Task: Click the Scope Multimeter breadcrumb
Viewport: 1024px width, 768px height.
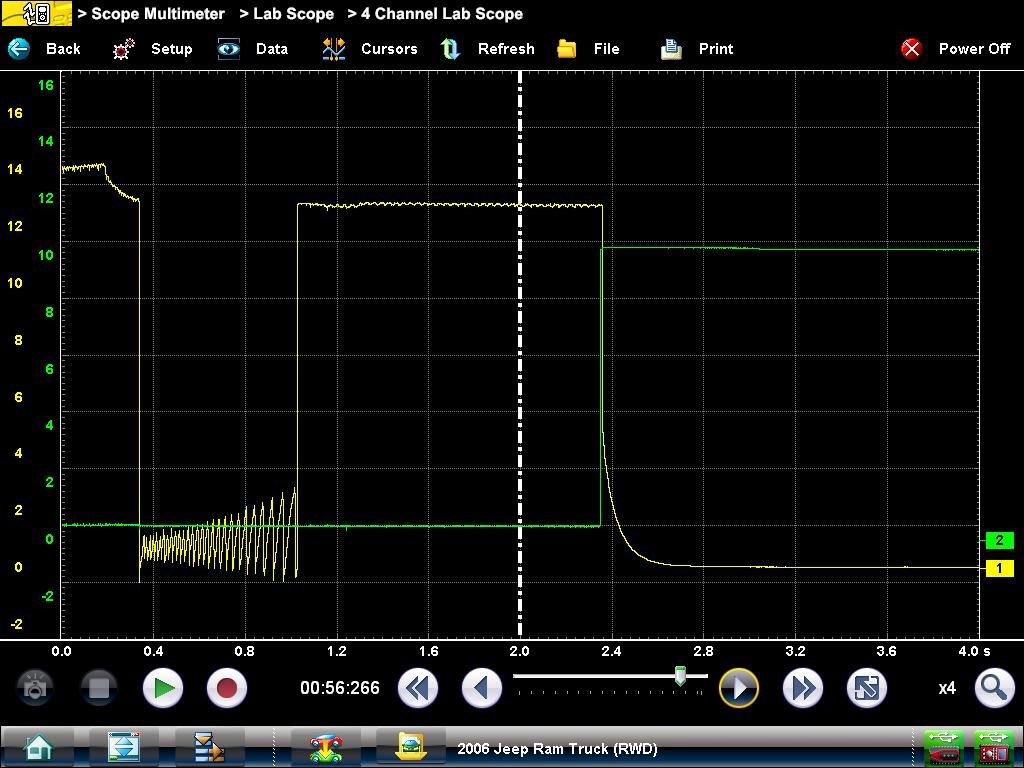Action: [x=152, y=14]
